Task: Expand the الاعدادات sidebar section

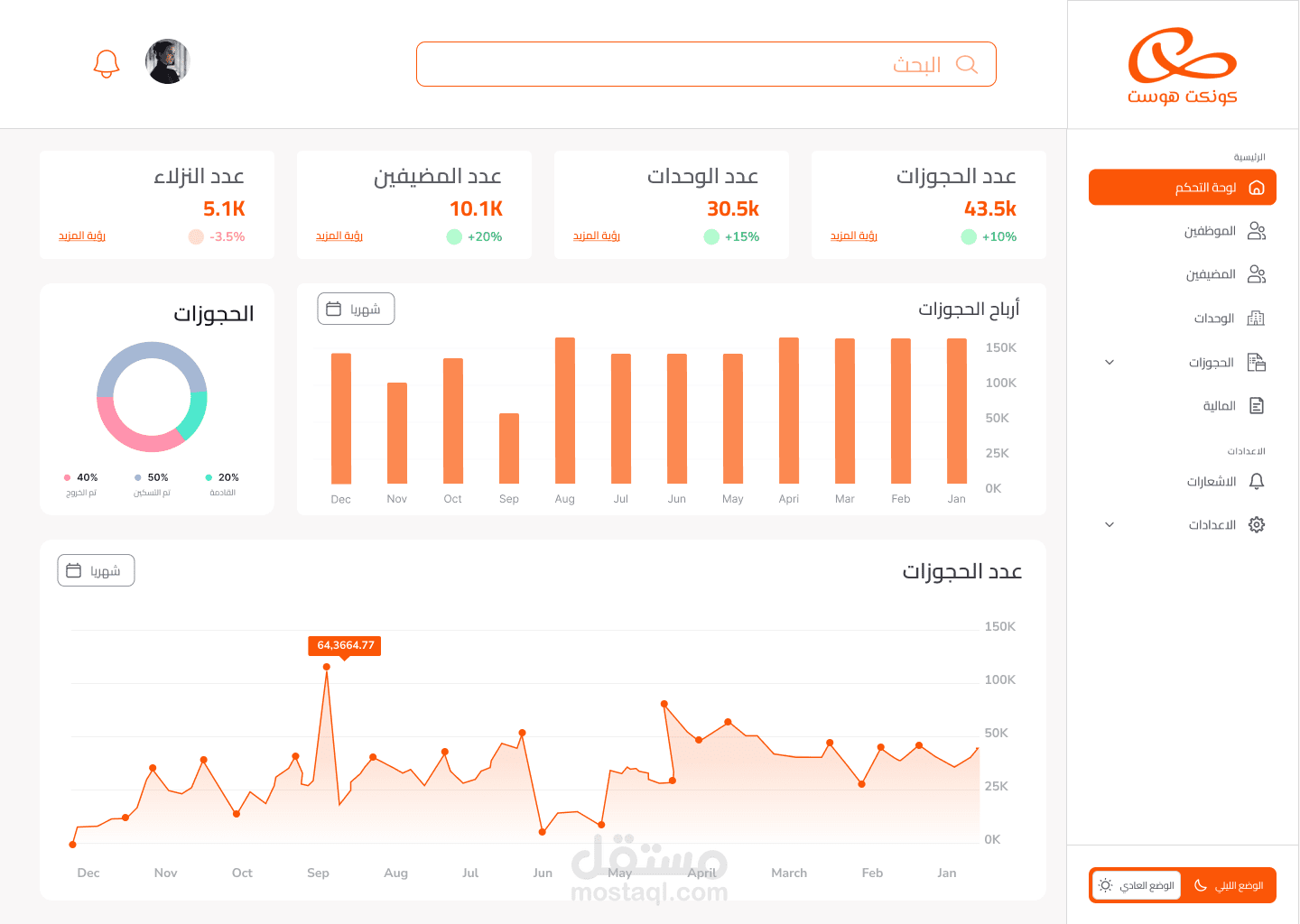Action: 1109,524
